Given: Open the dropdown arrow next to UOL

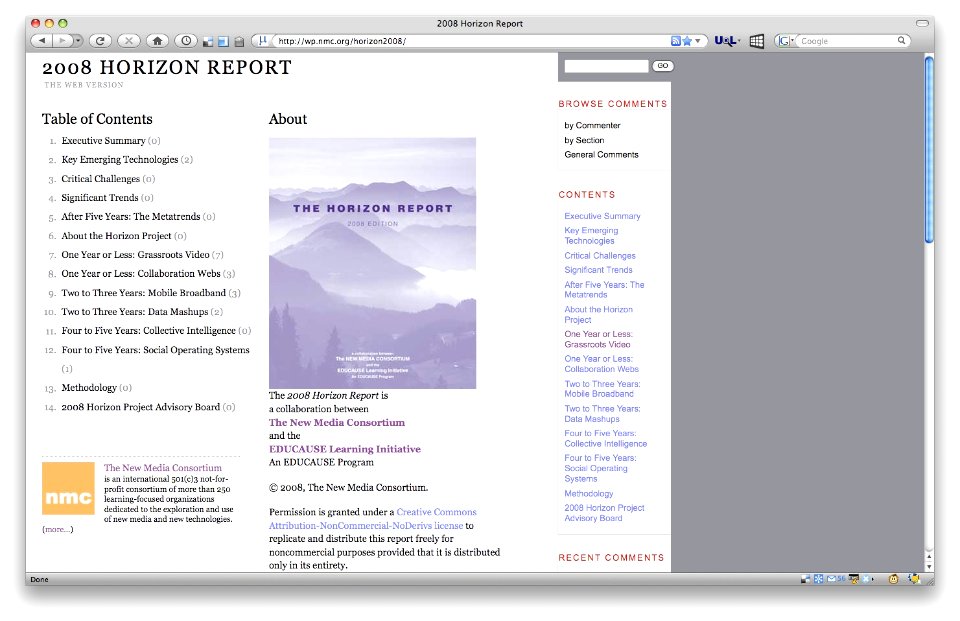Looking at the screenshot, I should [x=739, y=41].
